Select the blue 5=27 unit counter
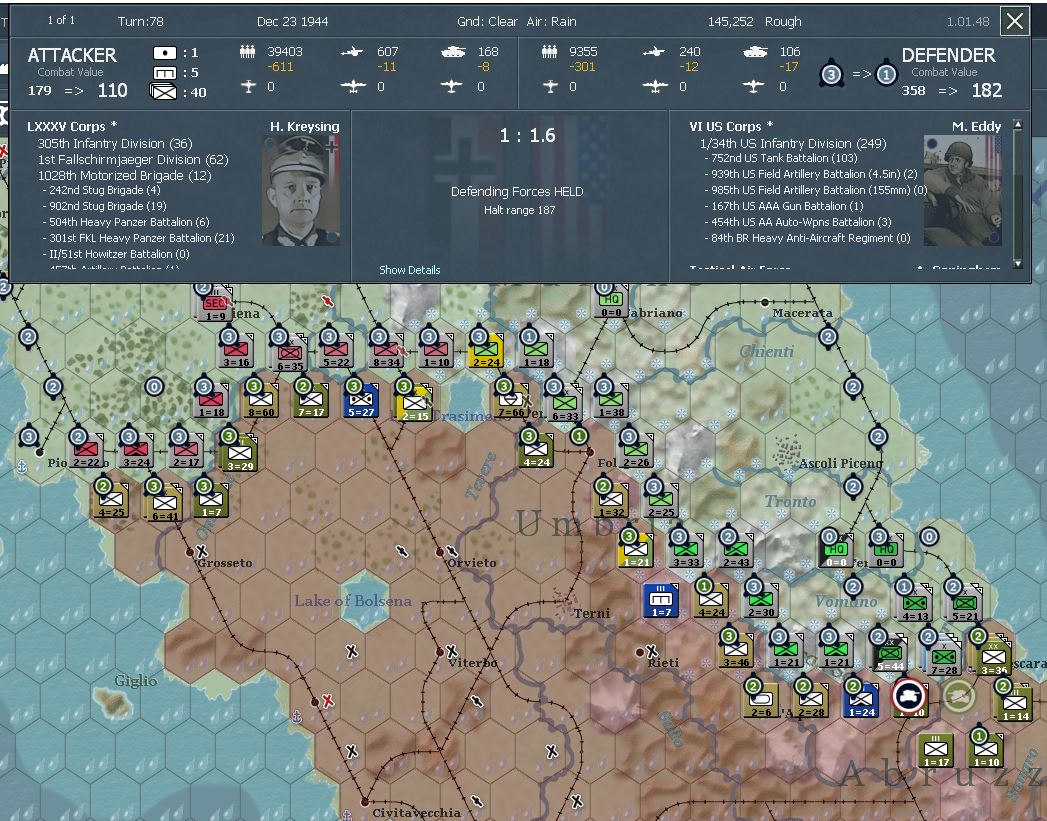The width and height of the screenshot is (1047, 821). (x=361, y=401)
